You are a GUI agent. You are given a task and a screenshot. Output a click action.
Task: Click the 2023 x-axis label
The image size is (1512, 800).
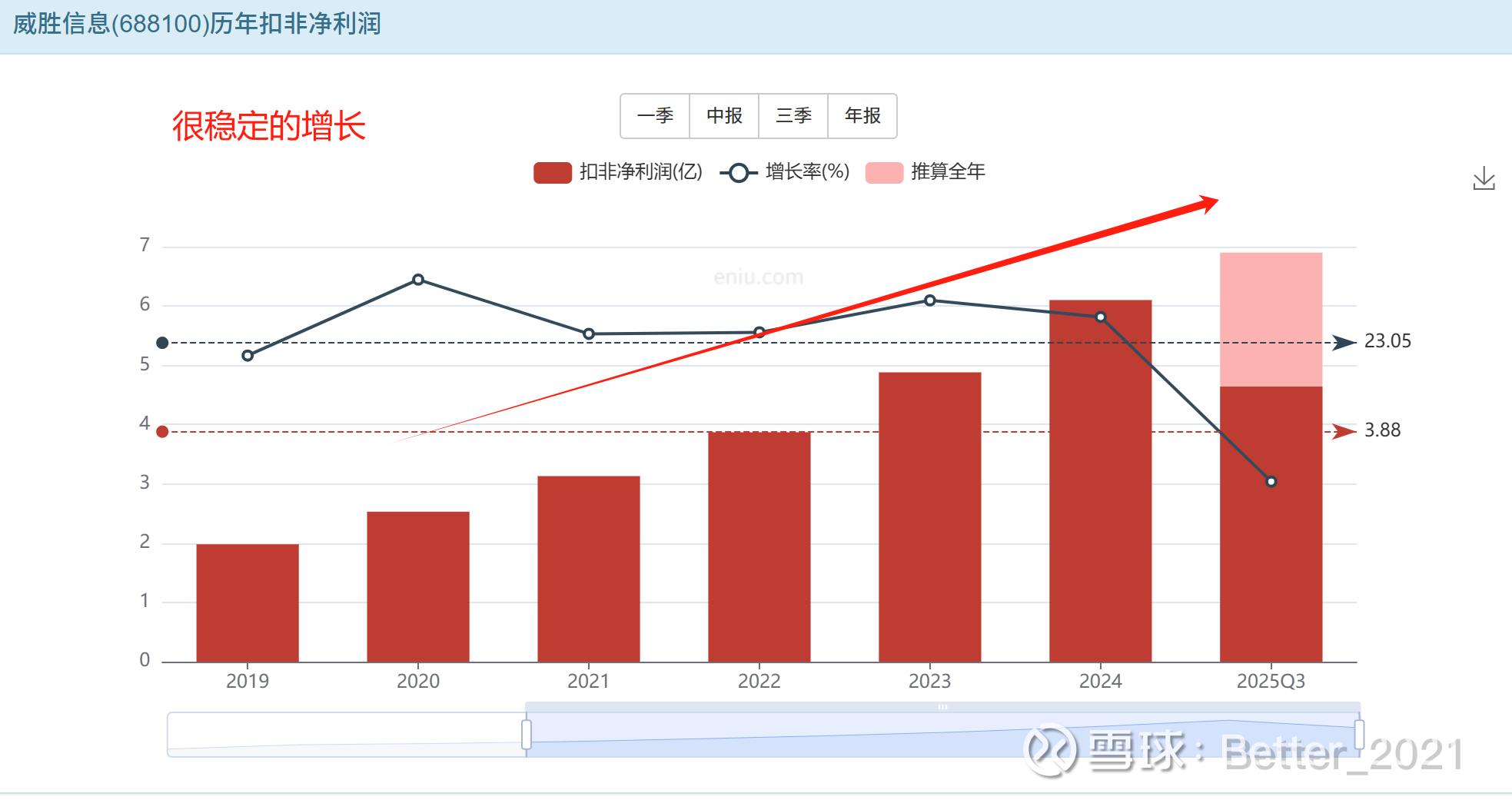pos(930,682)
